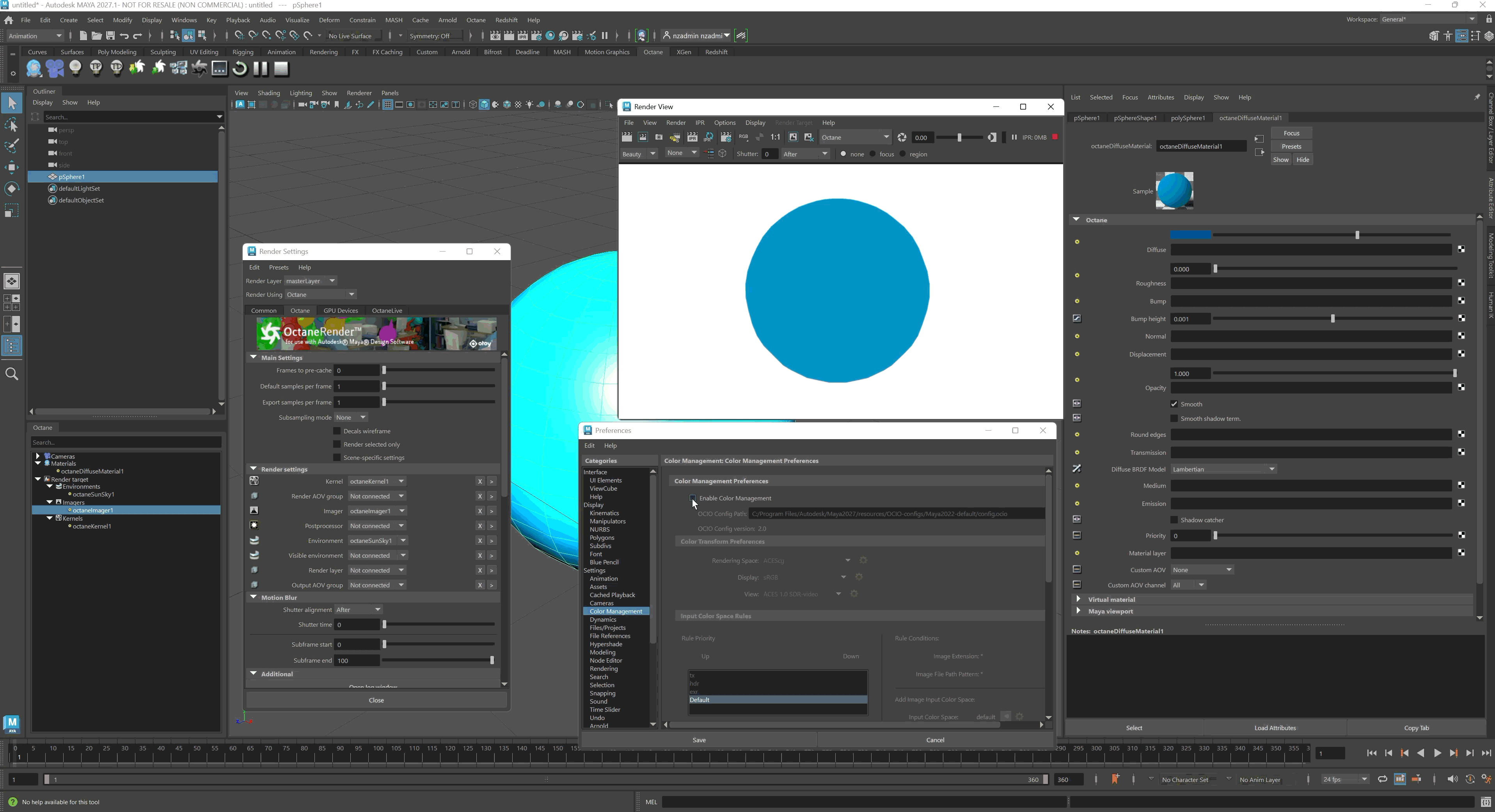Click the red stop IPR square in Render View

point(1055,137)
